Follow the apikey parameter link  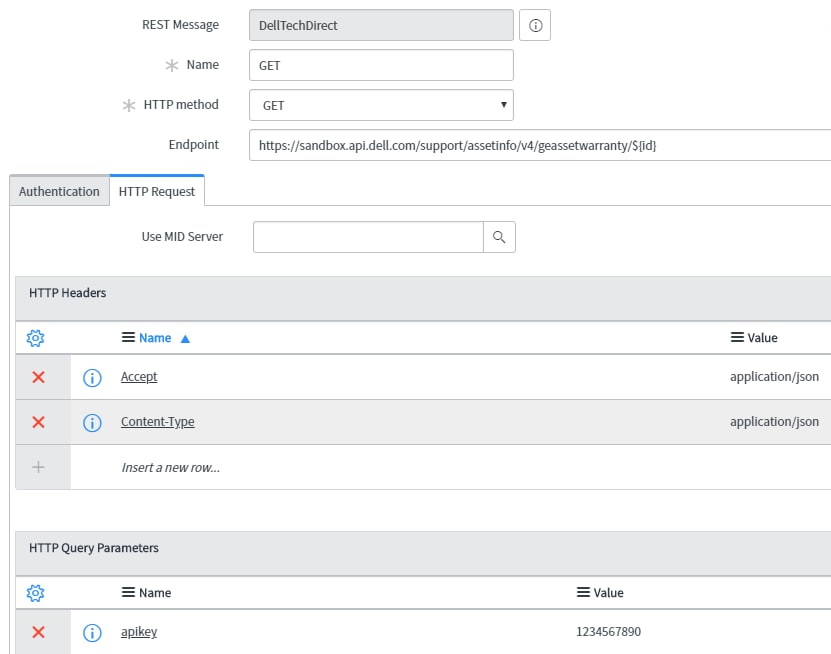139,631
